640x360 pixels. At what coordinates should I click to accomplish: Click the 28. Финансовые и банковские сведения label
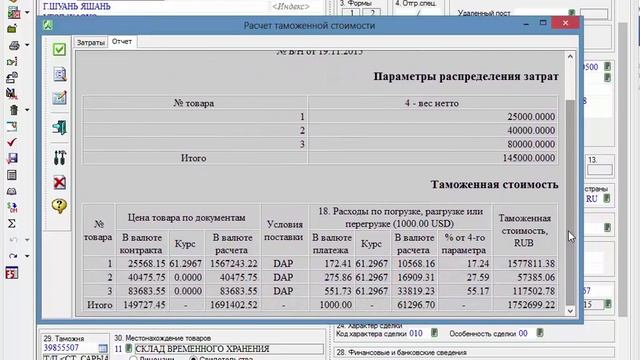pos(402,353)
